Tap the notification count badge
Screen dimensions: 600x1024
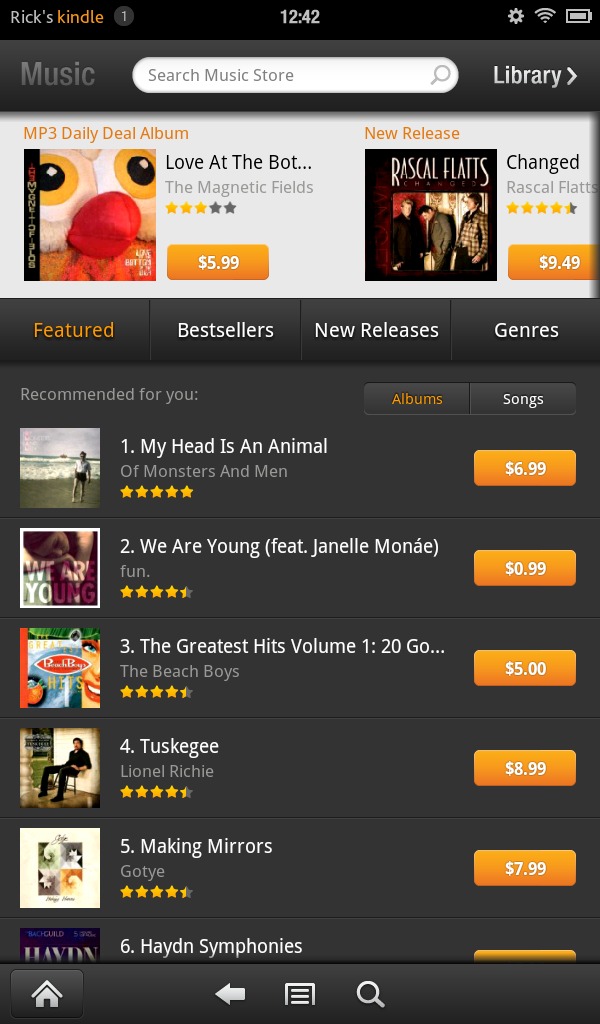pos(124,16)
